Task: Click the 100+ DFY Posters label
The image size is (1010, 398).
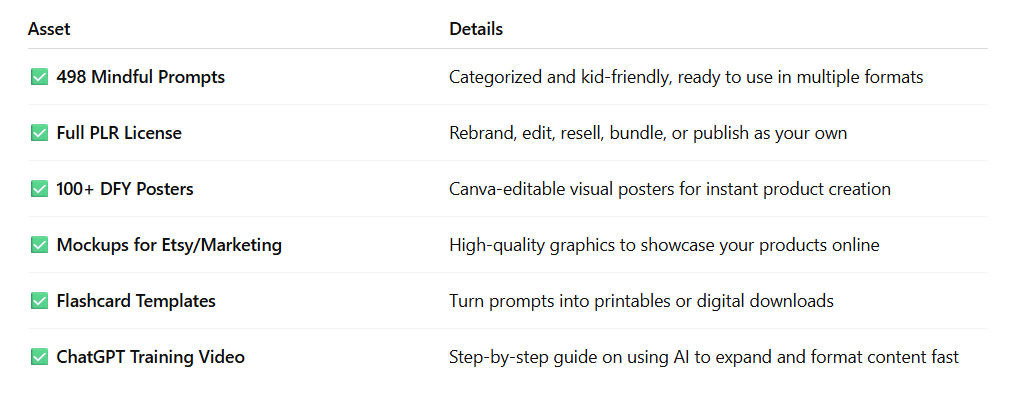Action: click(x=125, y=189)
